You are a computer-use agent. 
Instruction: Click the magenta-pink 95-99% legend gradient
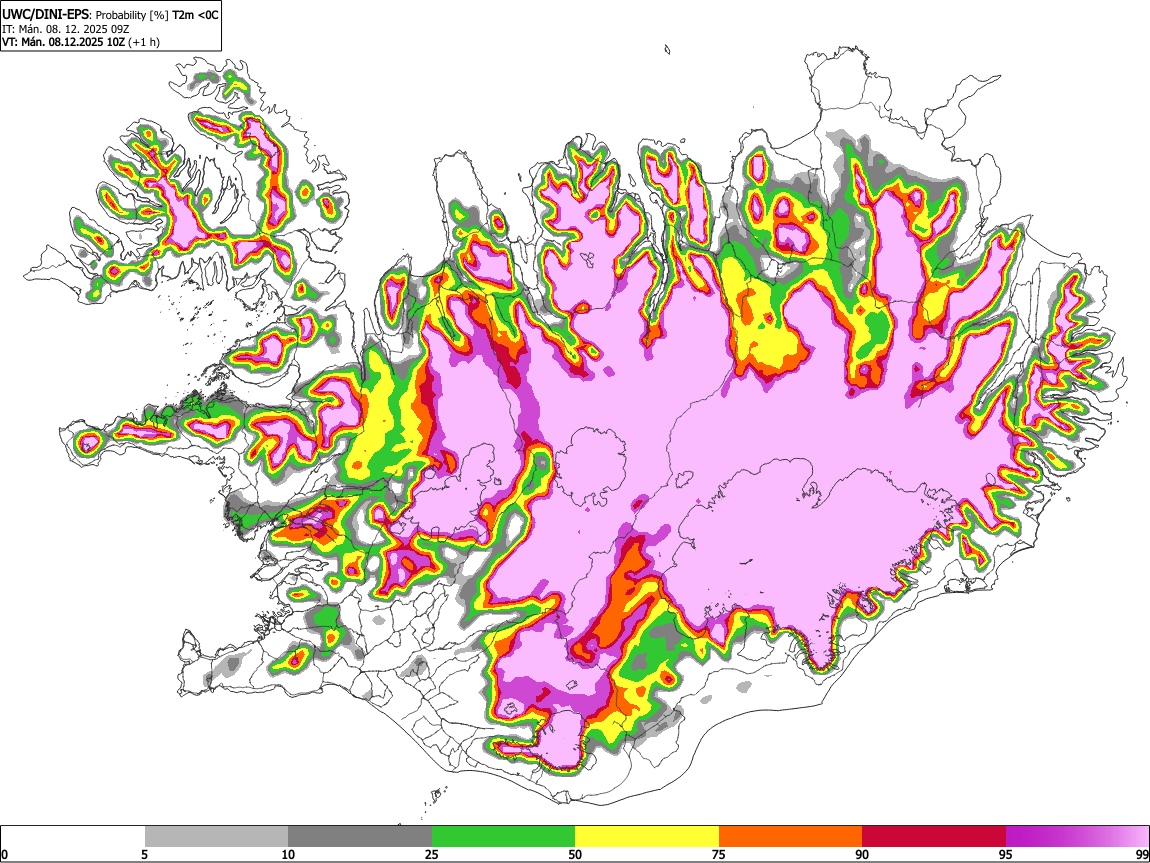pyautogui.click(x=1077, y=836)
